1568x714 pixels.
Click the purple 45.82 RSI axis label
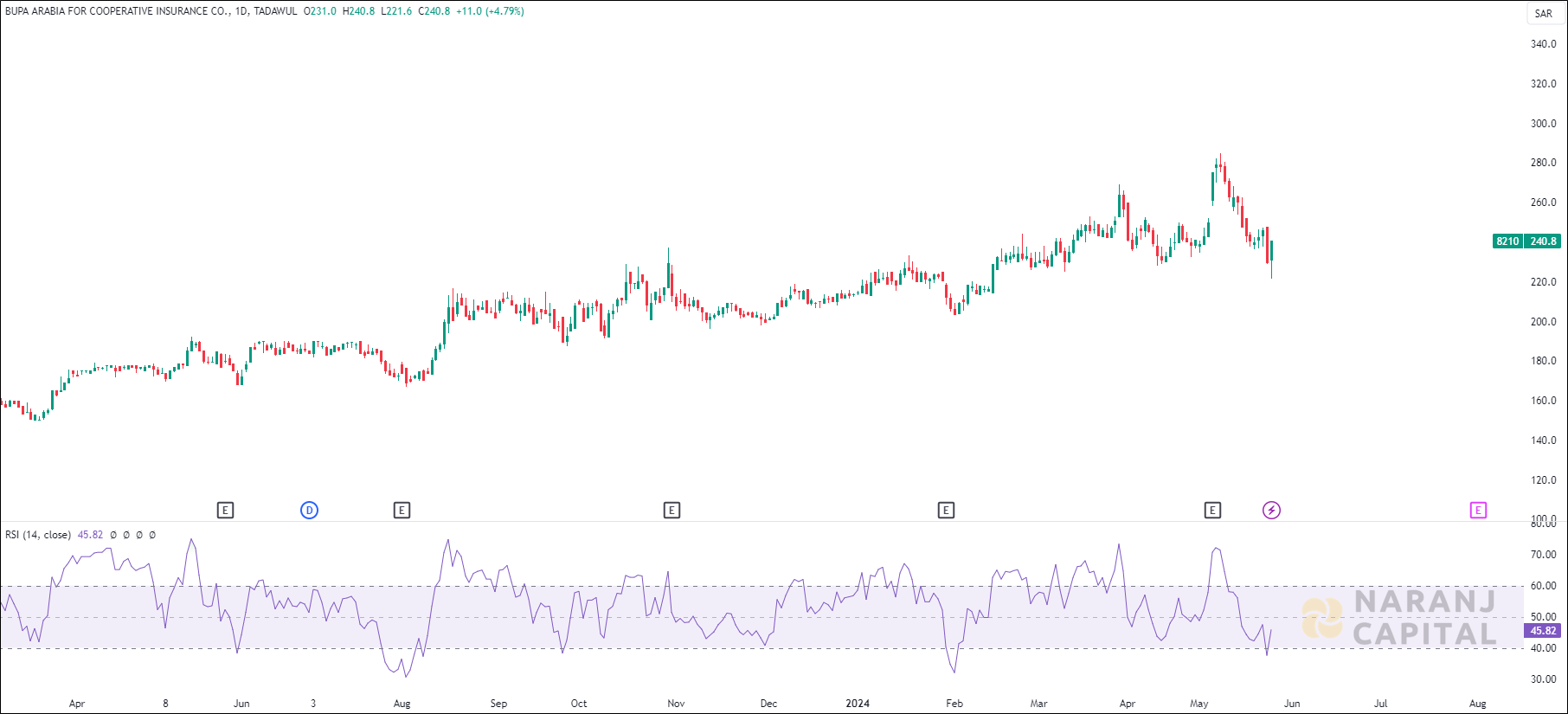1543,631
